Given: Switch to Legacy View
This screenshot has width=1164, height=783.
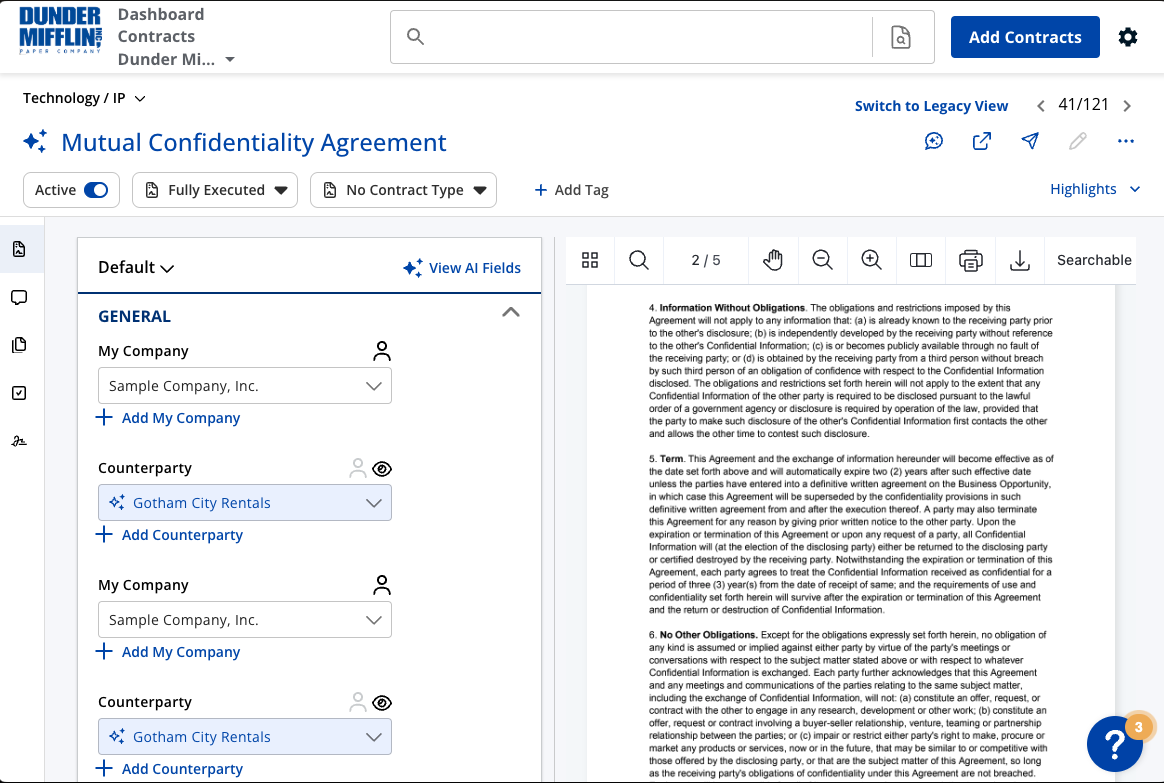Looking at the screenshot, I should 931,105.
